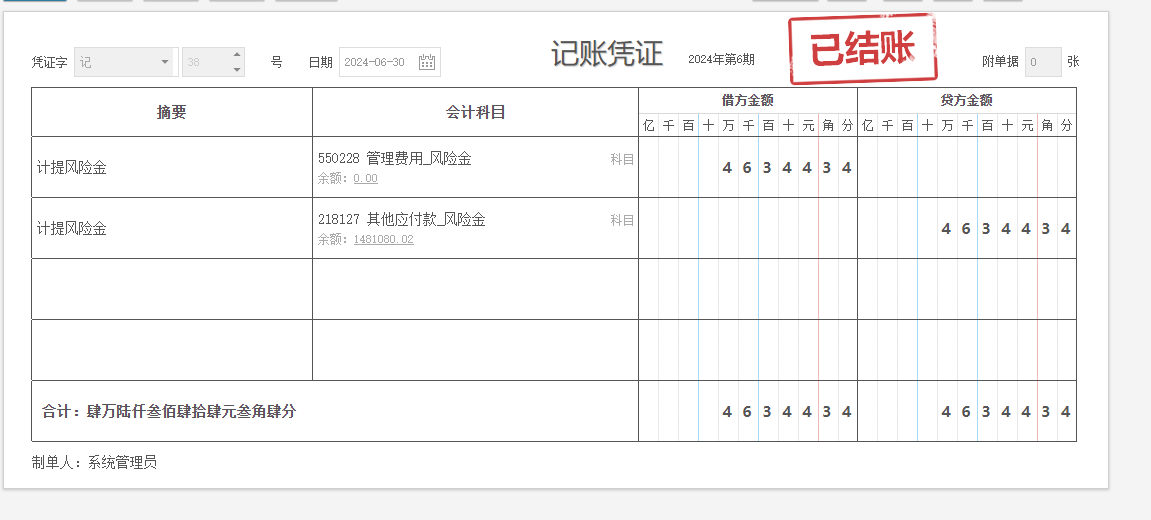Screen dimensions: 1151x520
Task: Click the voucher number field showing 38
Action: tap(206, 62)
